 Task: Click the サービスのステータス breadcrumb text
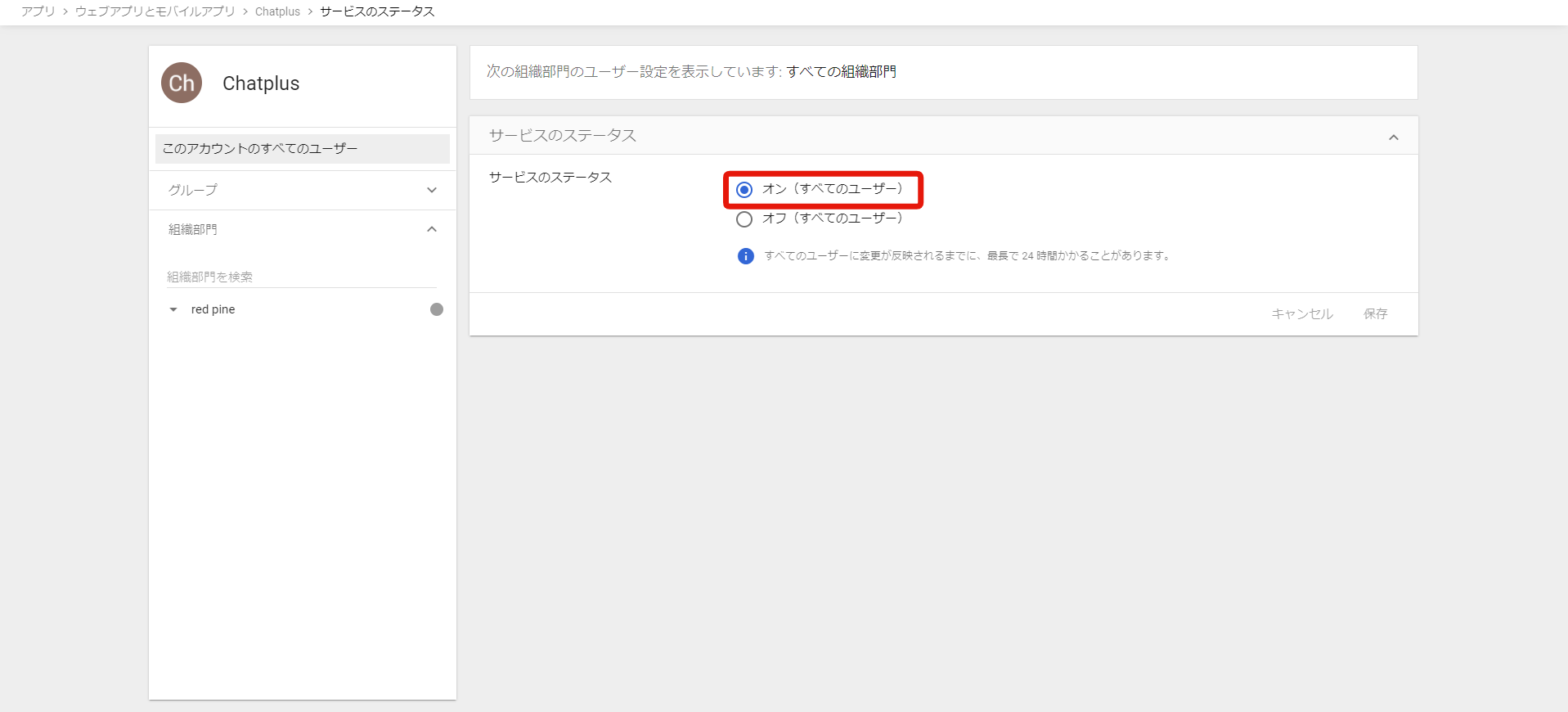point(377,11)
